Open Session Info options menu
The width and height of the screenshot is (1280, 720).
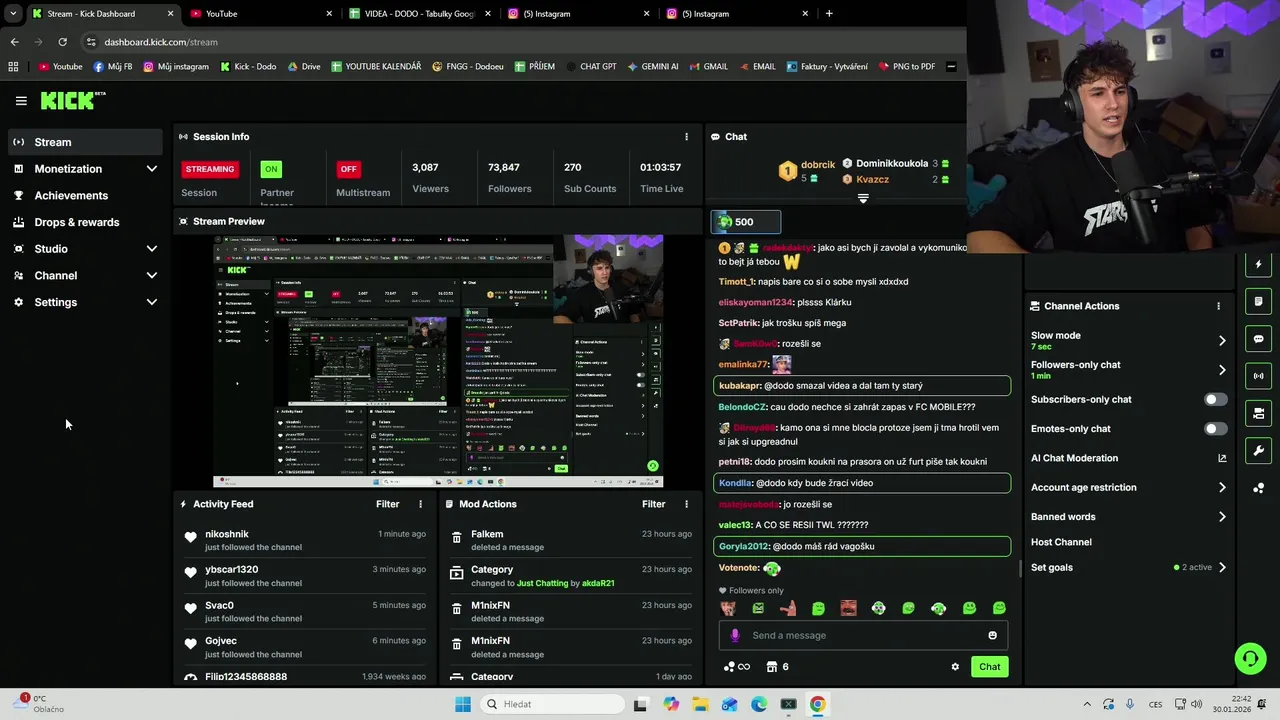pos(686,137)
